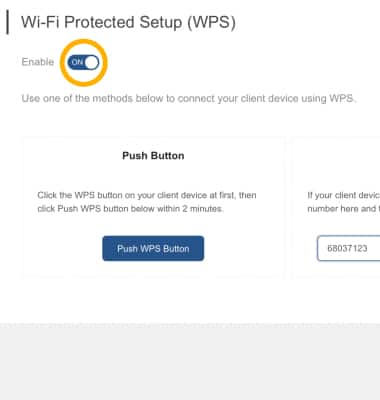Click the word WPS in the description sentence
Image resolution: width=380 pixels, height=400 pixels.
341,99
